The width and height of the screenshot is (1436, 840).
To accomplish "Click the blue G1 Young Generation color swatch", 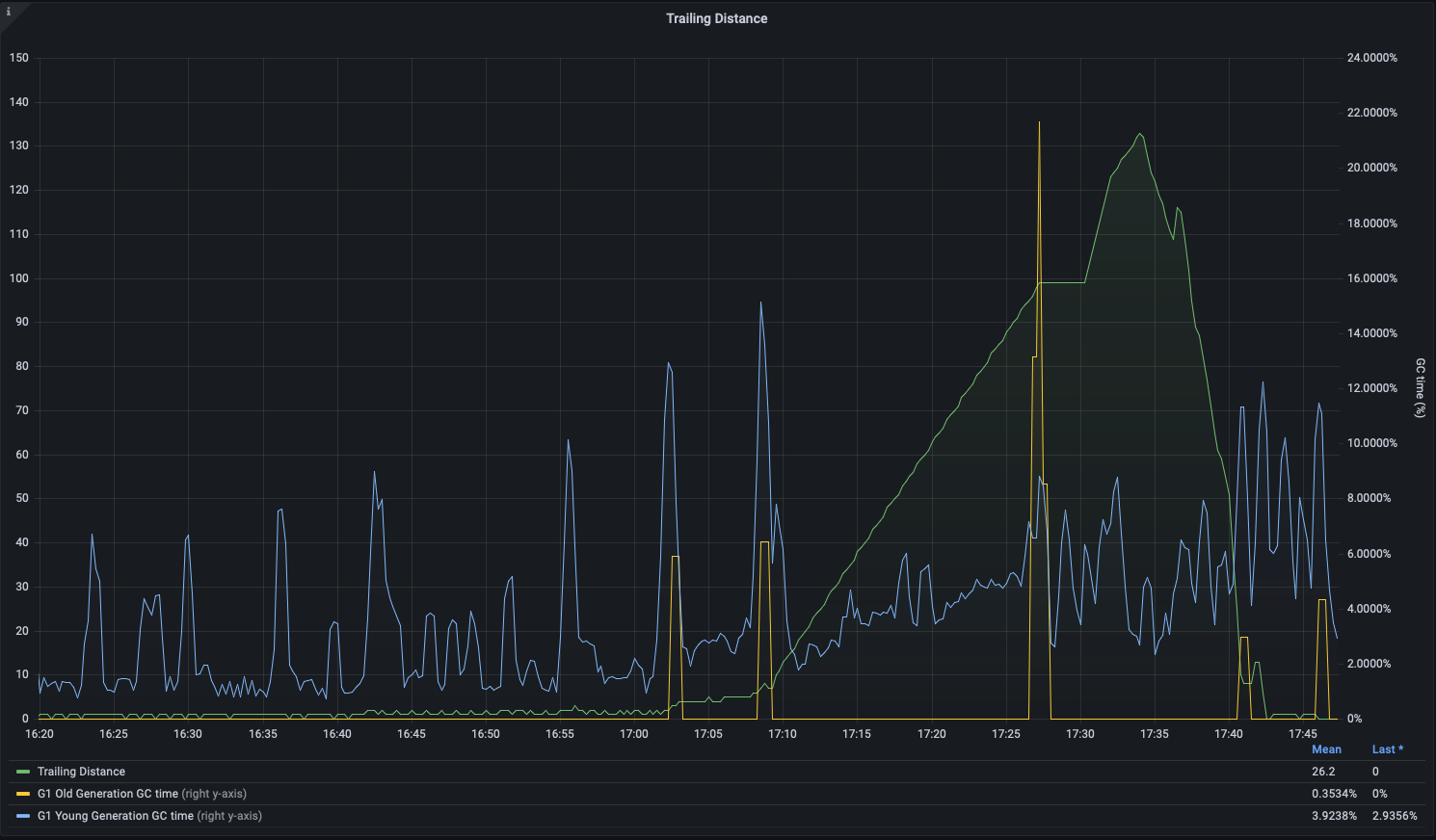I will click(23, 816).
